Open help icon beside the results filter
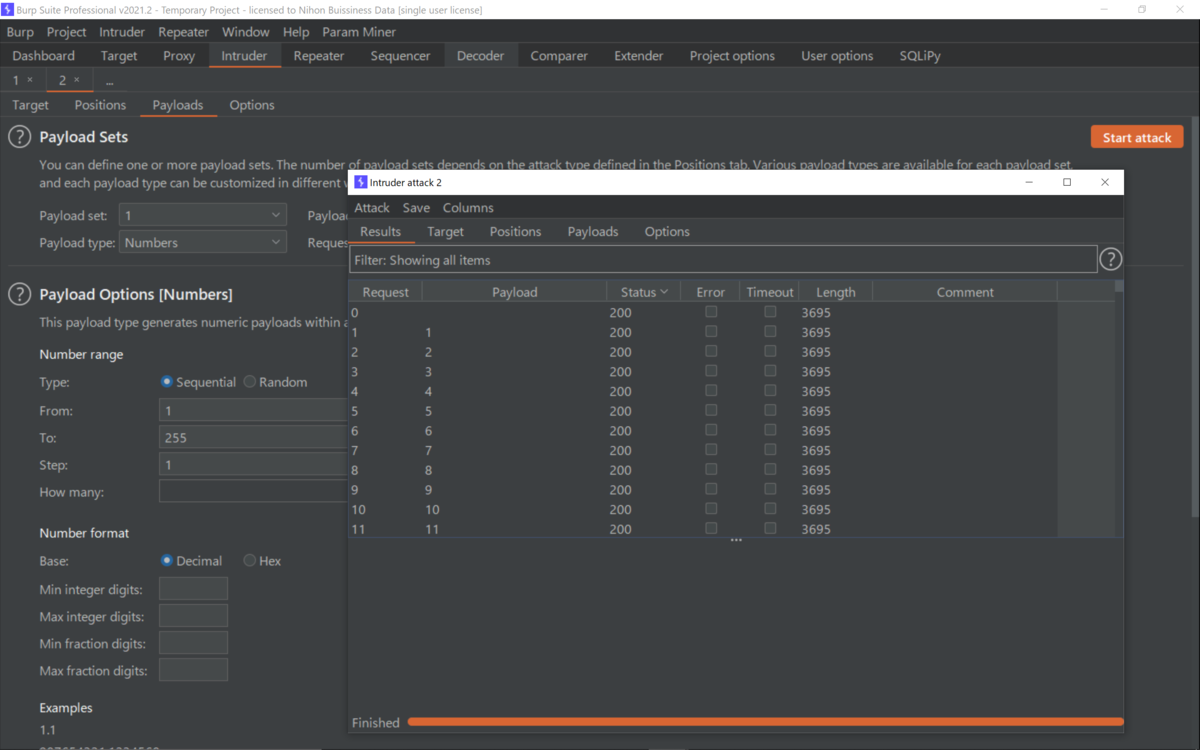 (x=1110, y=260)
